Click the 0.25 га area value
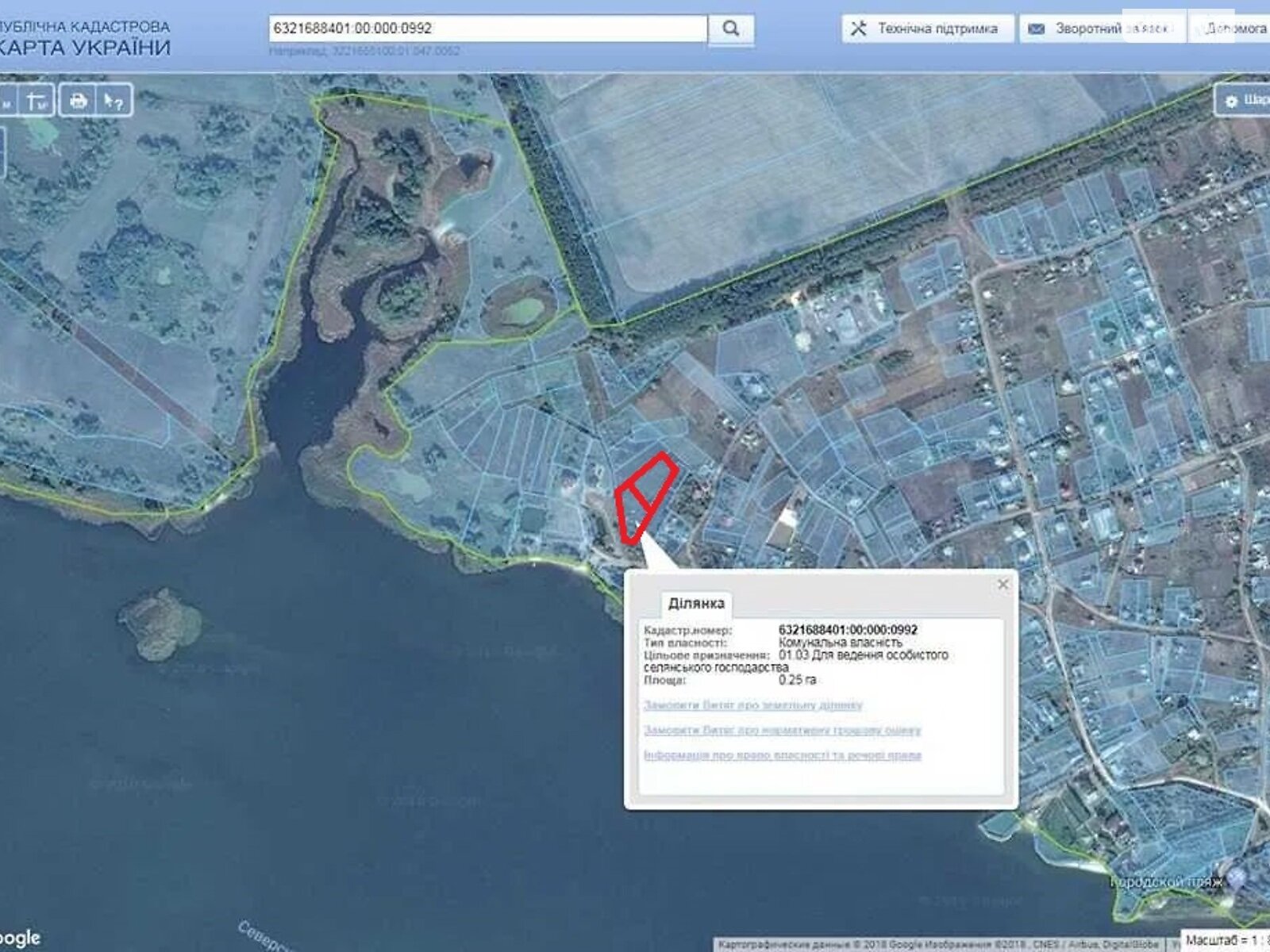Viewport: 1270px width, 952px height. 797,680
